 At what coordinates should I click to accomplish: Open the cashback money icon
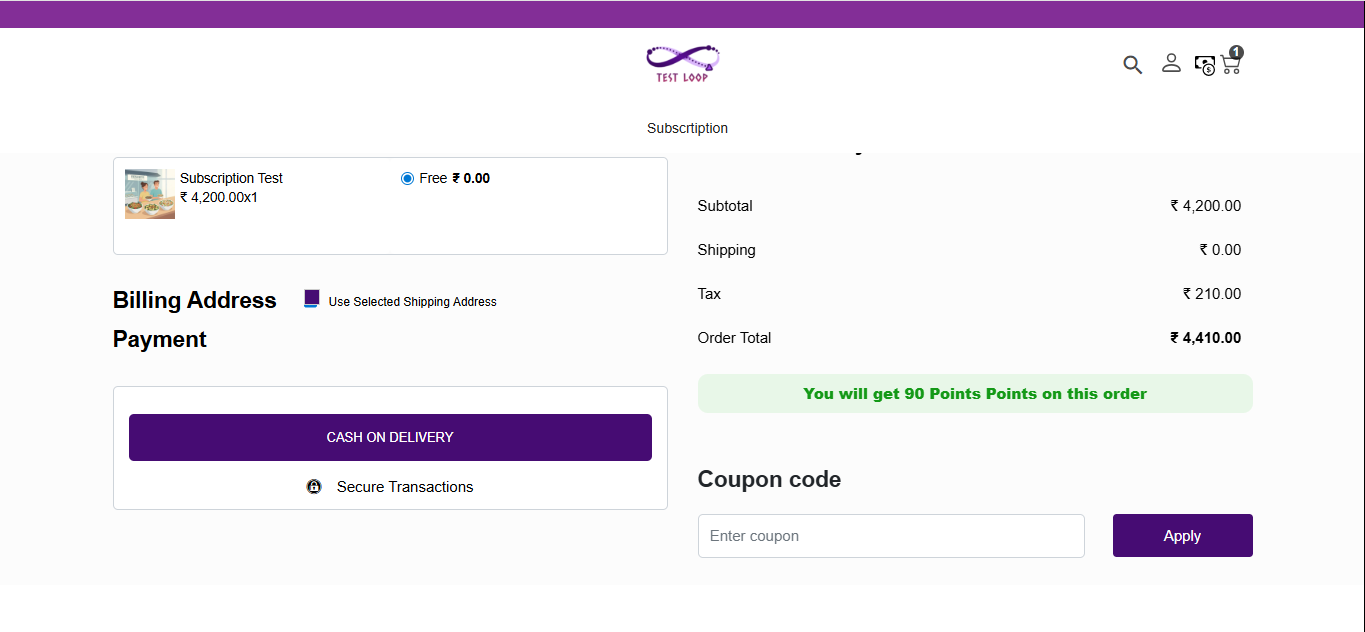click(1204, 64)
